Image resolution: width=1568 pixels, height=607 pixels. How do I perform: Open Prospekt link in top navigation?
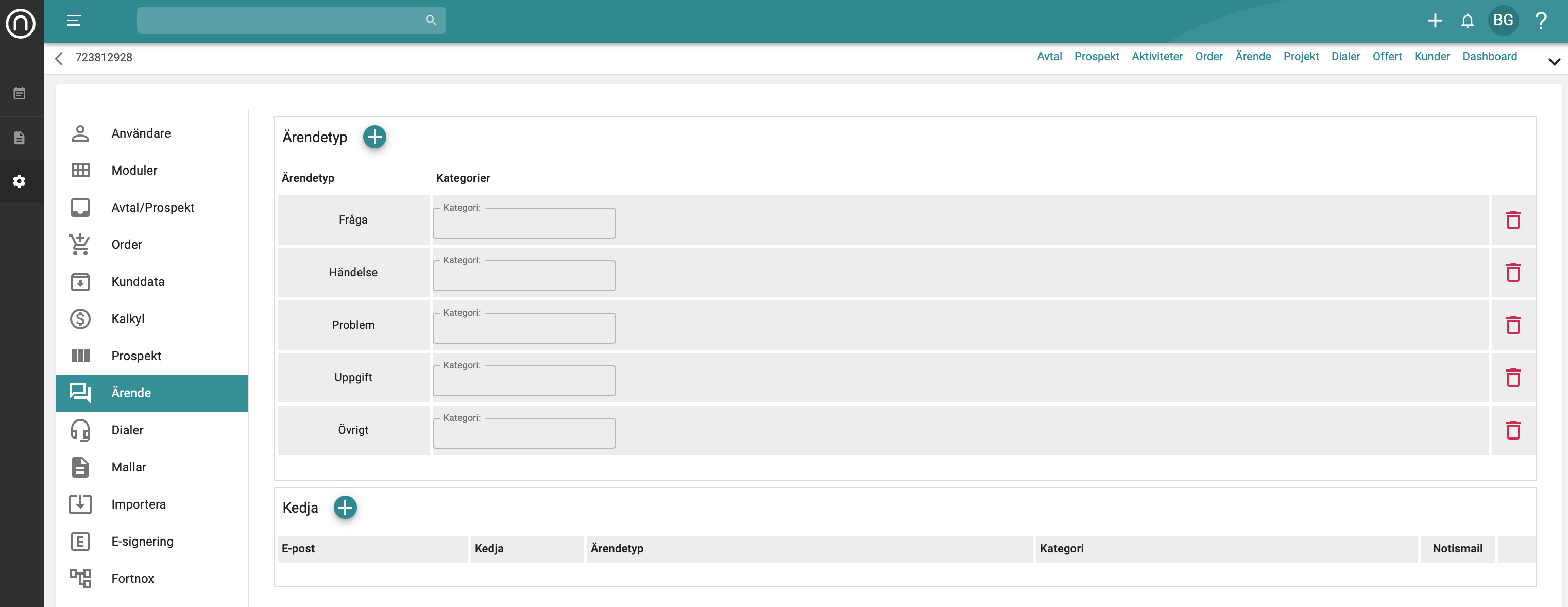click(x=1097, y=57)
